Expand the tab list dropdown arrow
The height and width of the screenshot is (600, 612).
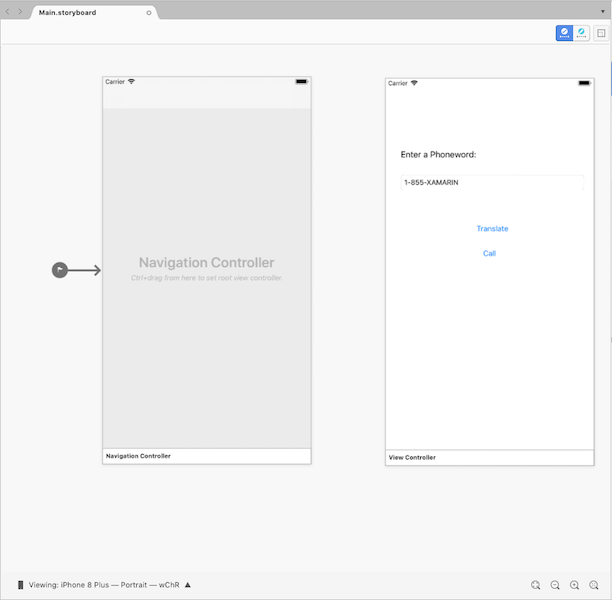click(603, 12)
